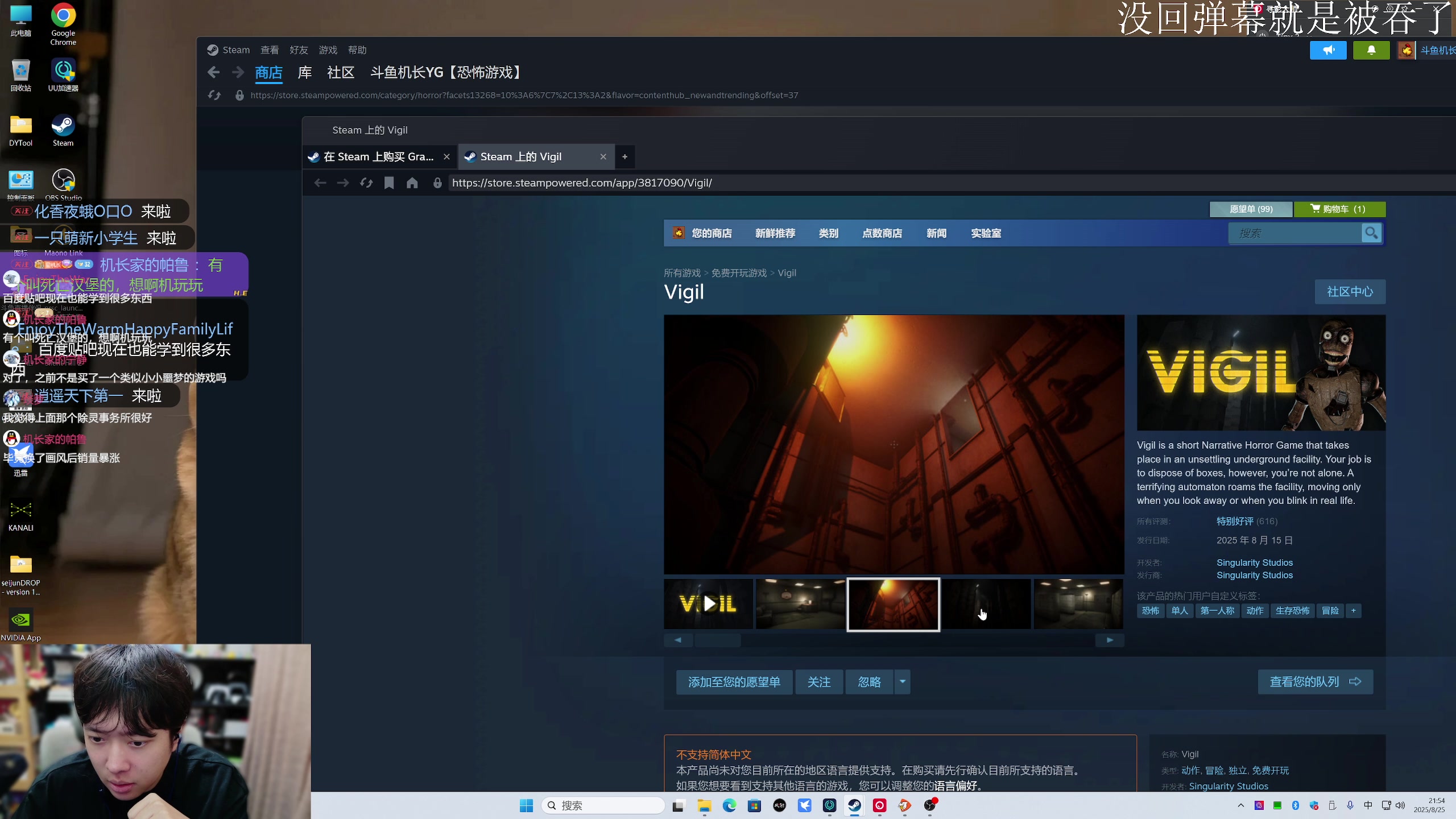The width and height of the screenshot is (1456, 819).
Task: Open Singularity Studios developer link
Action: pyautogui.click(x=1255, y=562)
